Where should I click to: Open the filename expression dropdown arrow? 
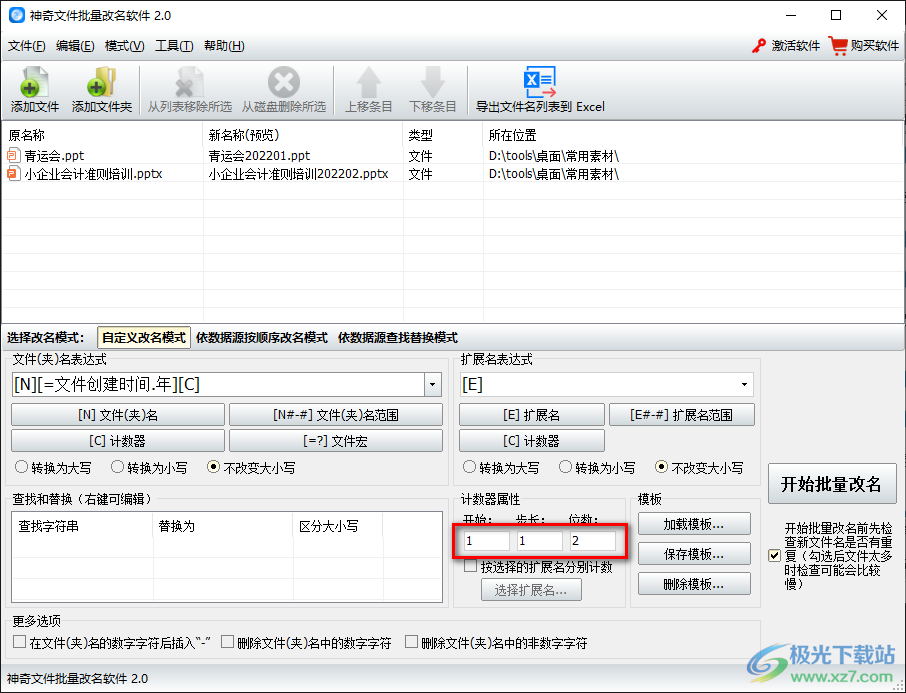click(433, 385)
